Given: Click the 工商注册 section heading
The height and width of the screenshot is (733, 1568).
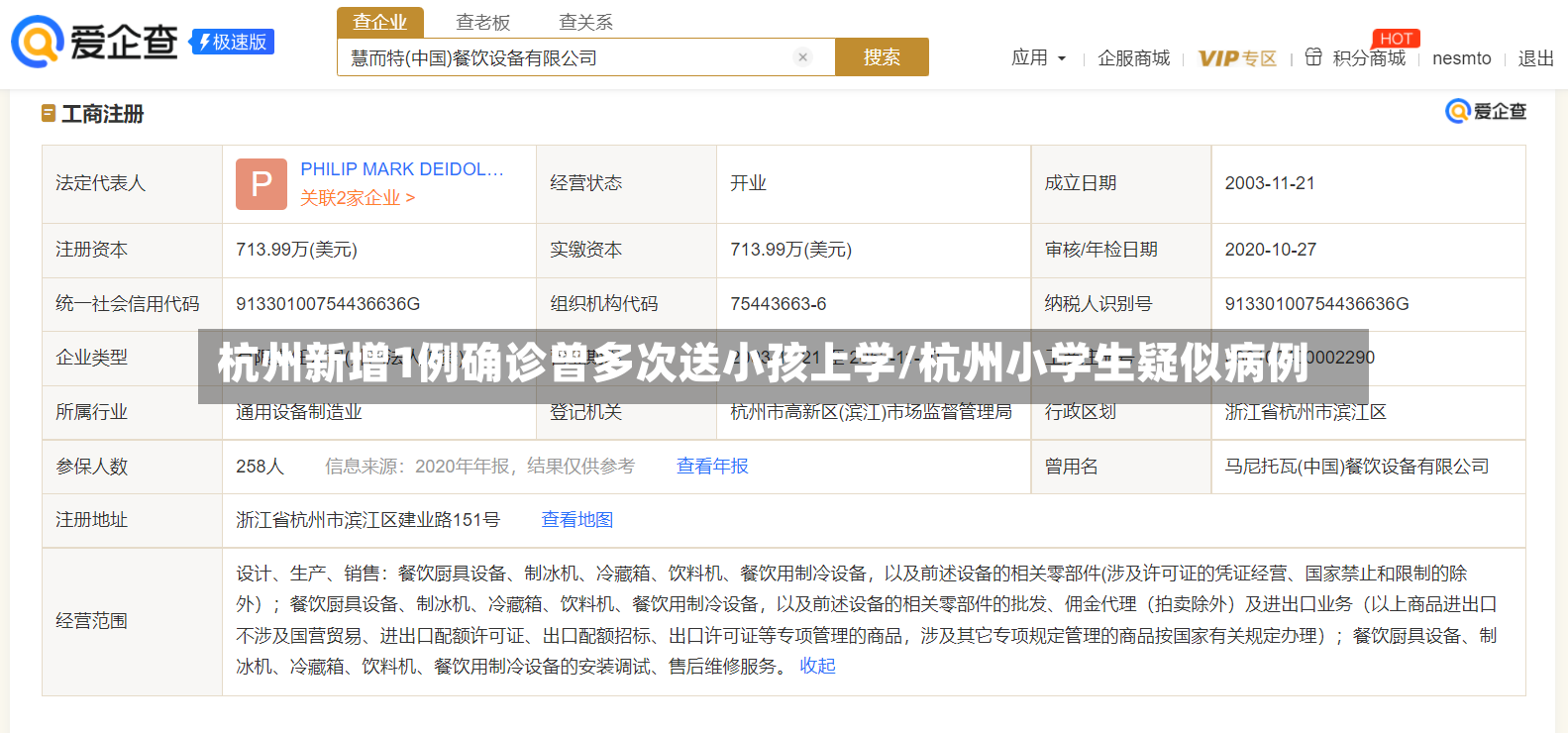Looking at the screenshot, I should click(x=103, y=114).
